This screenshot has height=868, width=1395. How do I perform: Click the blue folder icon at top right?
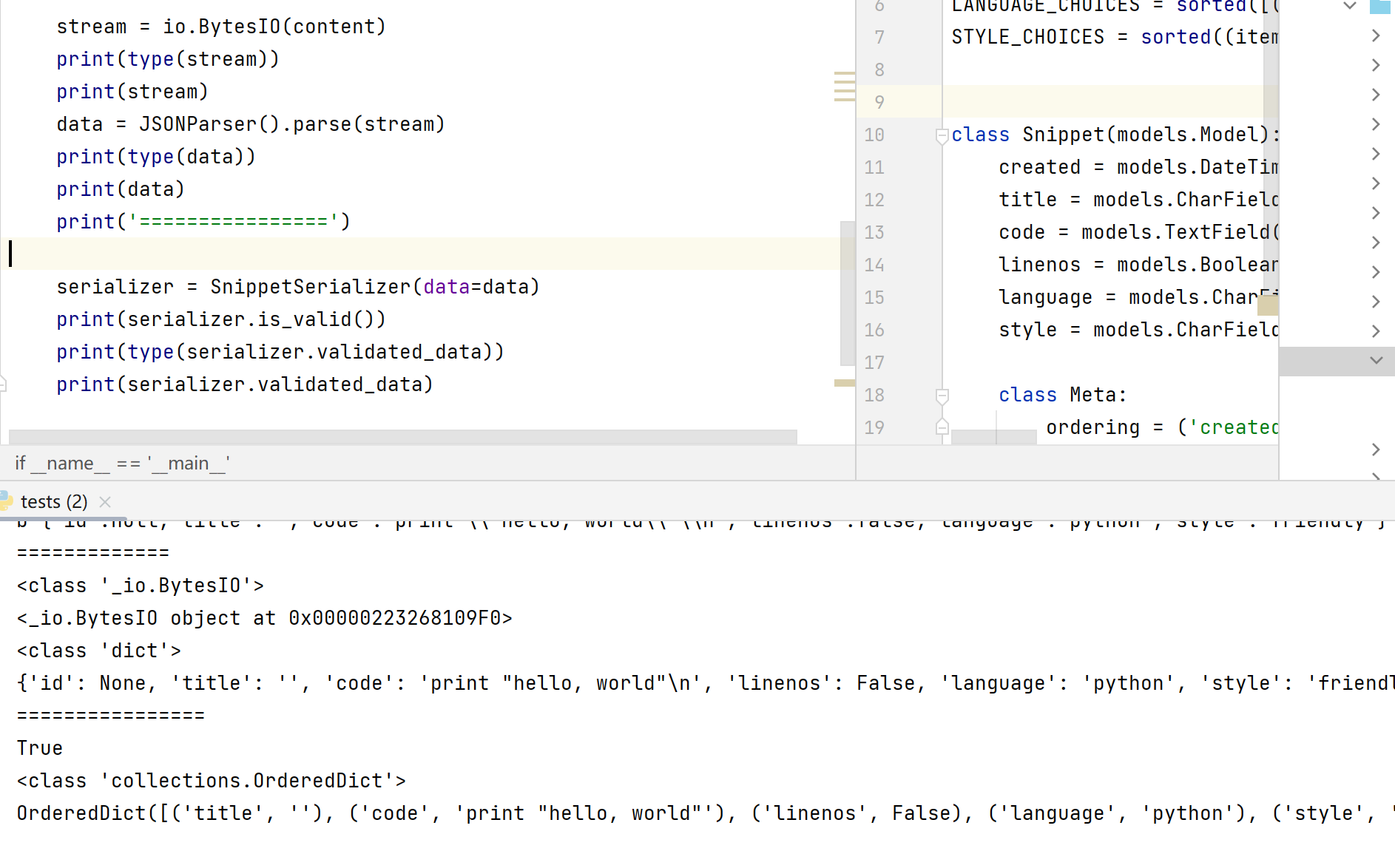click(1380, 7)
